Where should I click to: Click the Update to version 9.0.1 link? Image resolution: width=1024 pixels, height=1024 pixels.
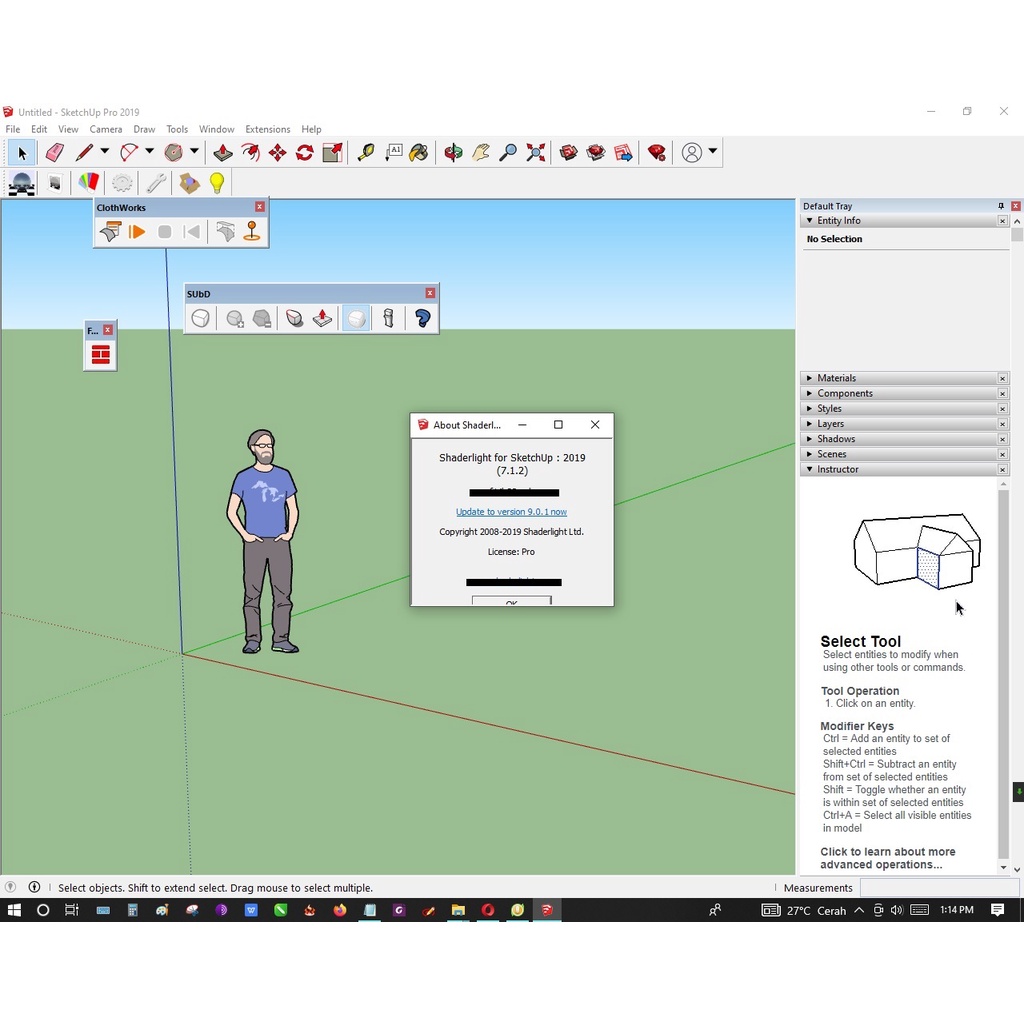[x=511, y=512]
